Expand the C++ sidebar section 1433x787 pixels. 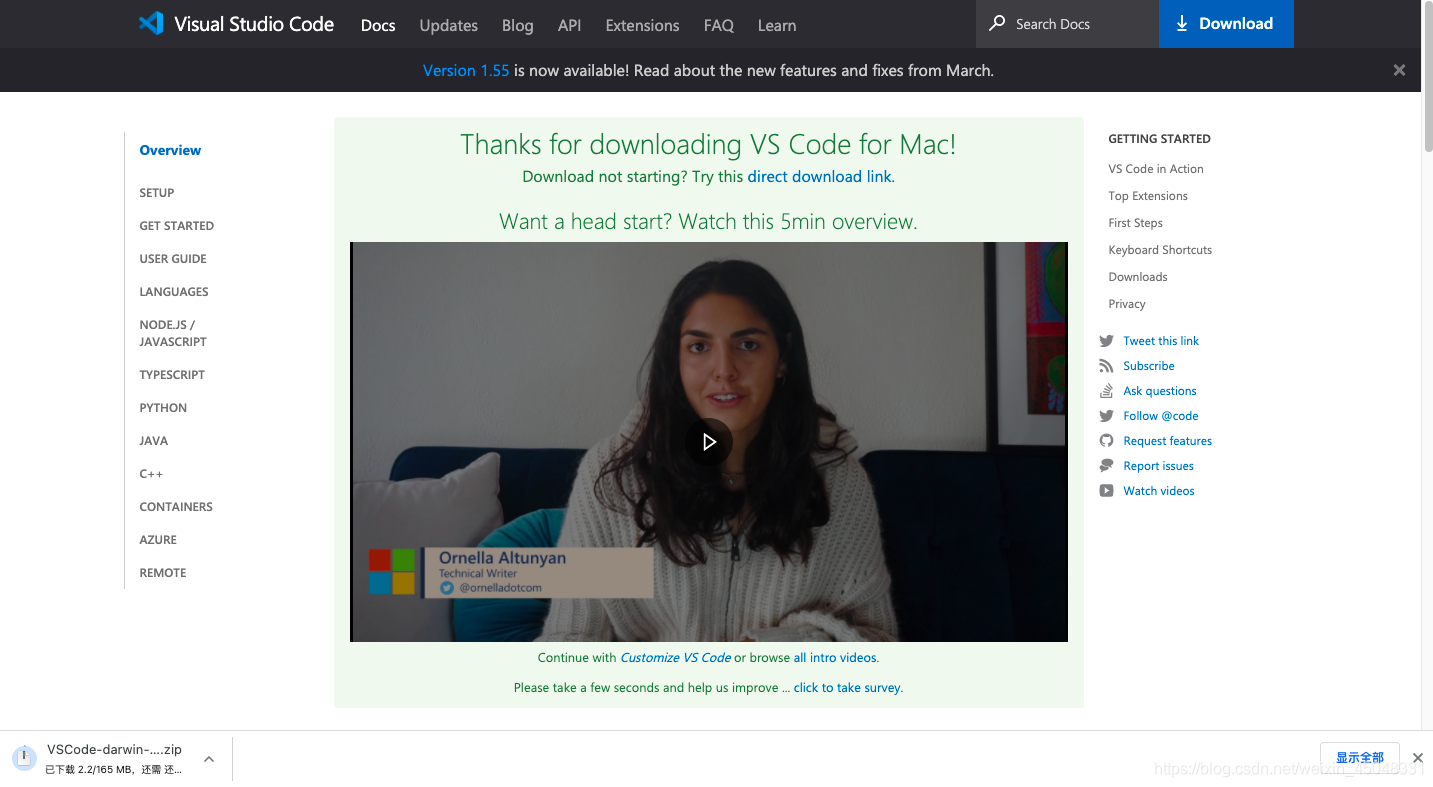pos(151,473)
